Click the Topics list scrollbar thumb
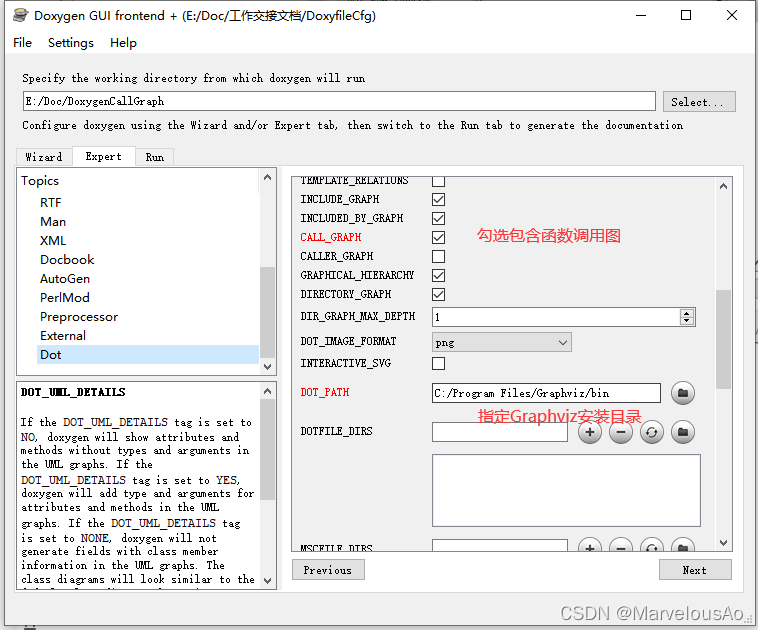The height and width of the screenshot is (630, 758). pyautogui.click(x=267, y=312)
